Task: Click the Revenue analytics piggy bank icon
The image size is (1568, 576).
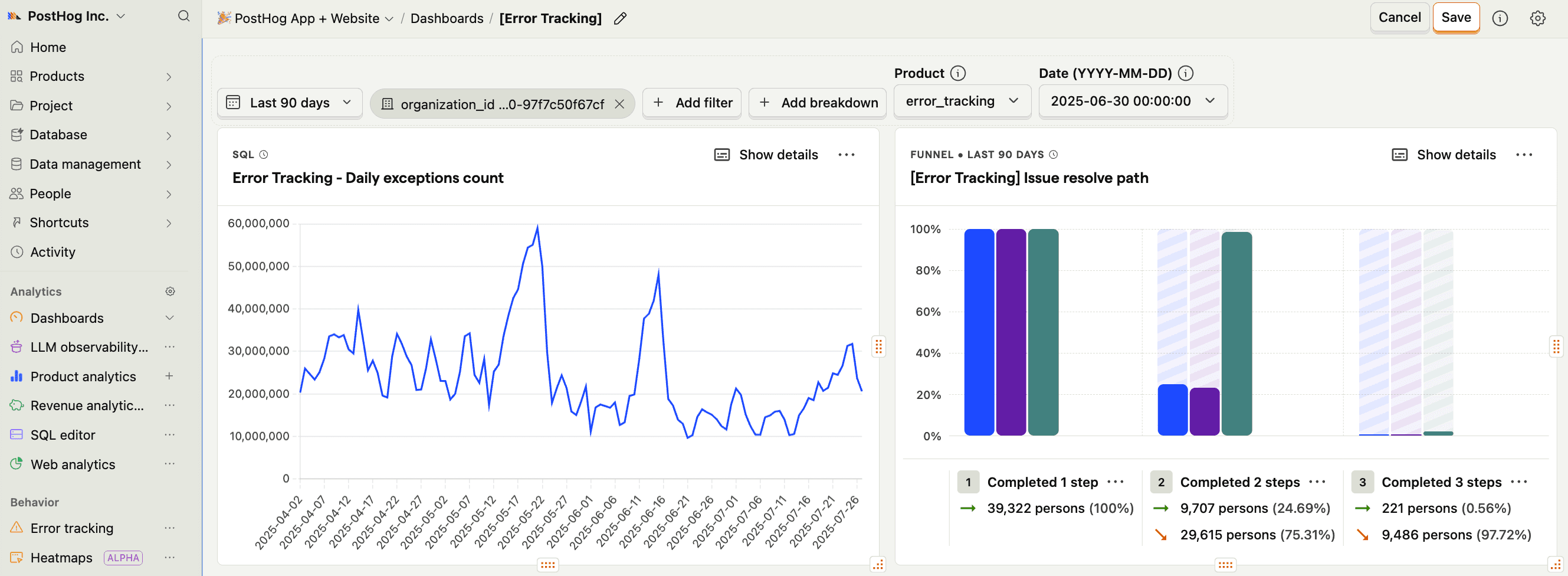Action: pos(17,405)
